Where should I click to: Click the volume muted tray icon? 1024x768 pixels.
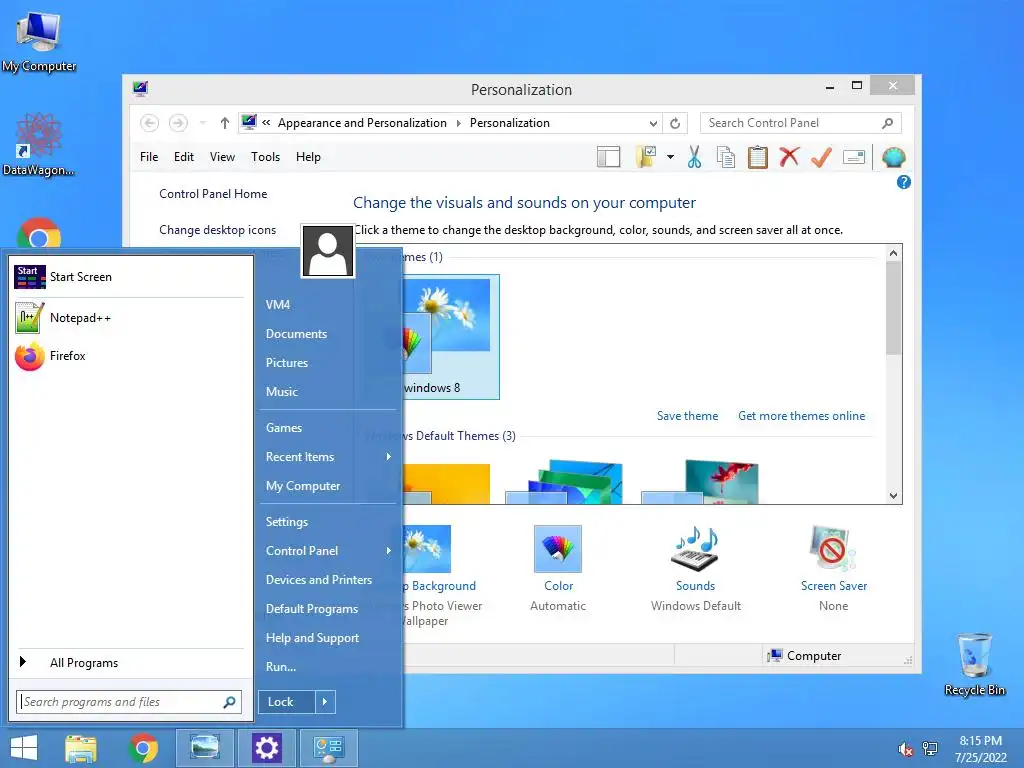905,749
